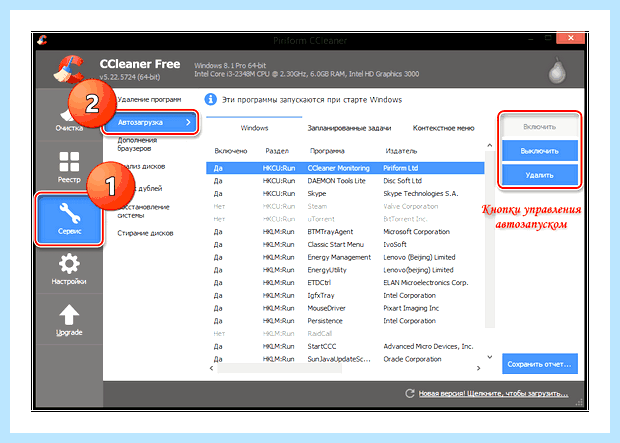Click Сохранить отчет button
This screenshot has height=443, width=620.
(x=540, y=364)
